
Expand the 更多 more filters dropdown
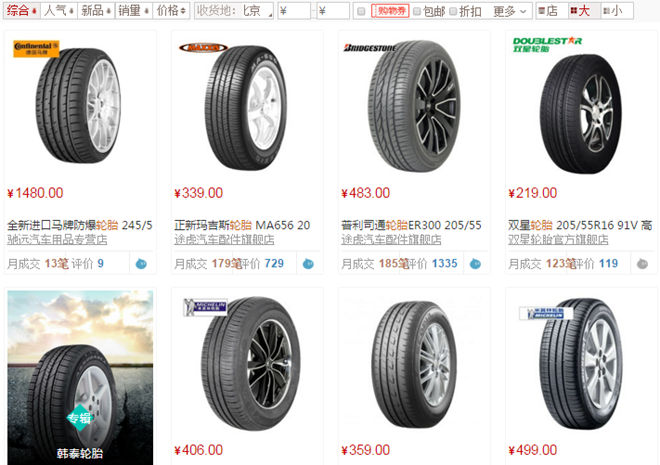(x=510, y=11)
